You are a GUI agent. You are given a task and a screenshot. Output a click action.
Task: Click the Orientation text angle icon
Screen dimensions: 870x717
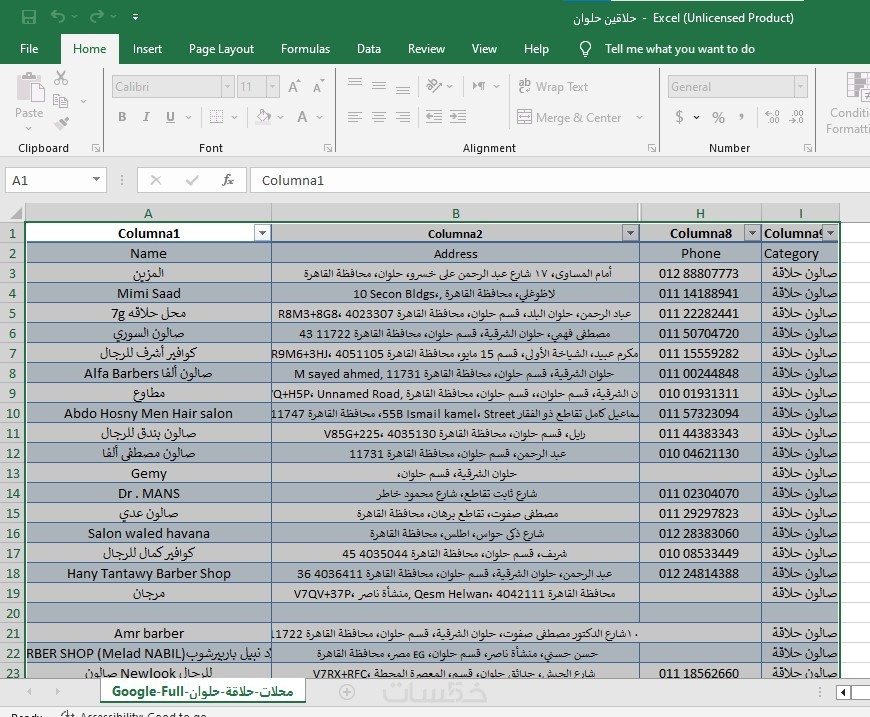(x=434, y=86)
